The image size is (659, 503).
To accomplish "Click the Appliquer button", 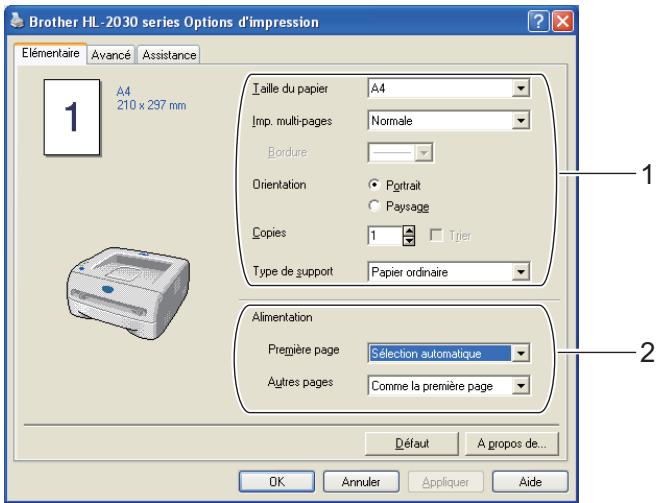I will pos(445,482).
